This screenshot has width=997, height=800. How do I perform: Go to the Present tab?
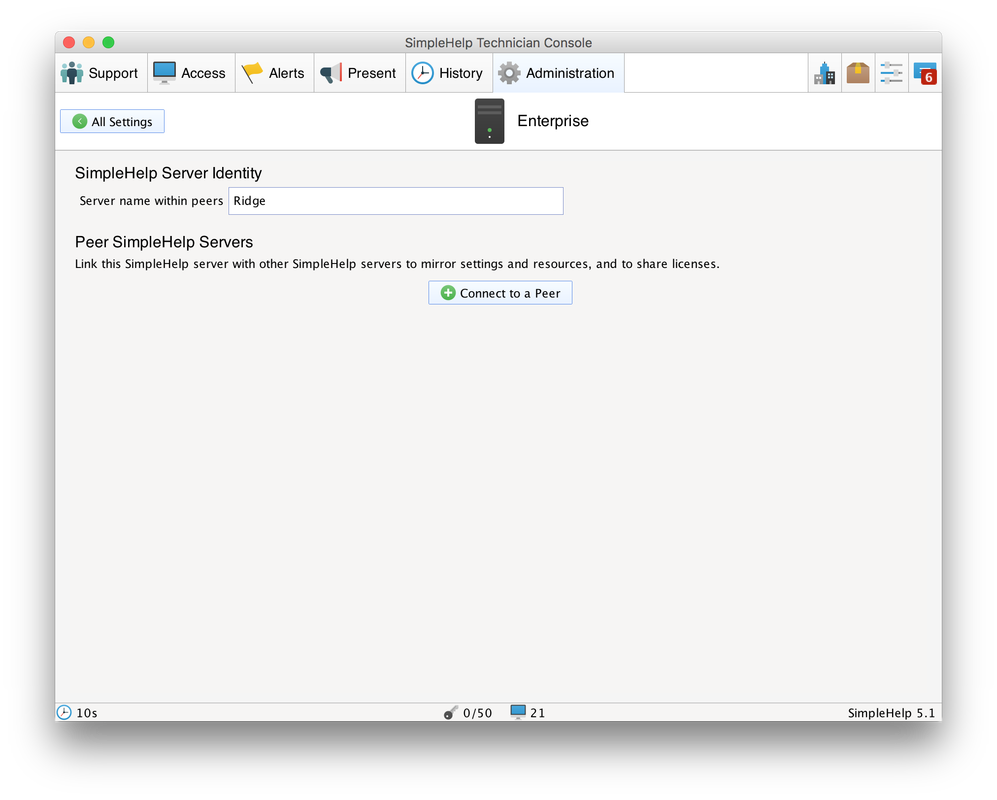359,73
